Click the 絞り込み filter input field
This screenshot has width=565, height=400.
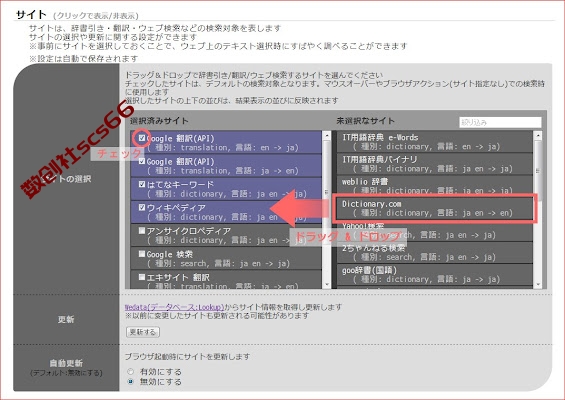500,122
